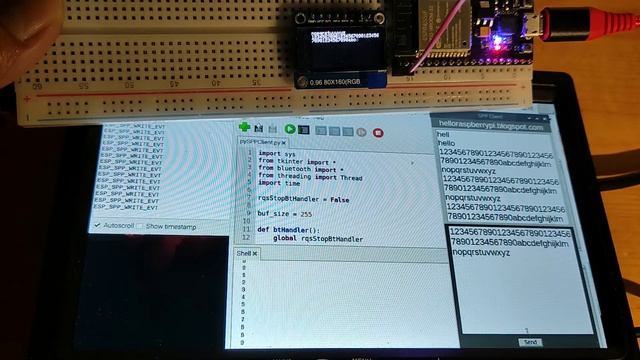This screenshot has height=360, width=640.
Task: Toggle Autoscroll checkbox in serial monitor
Action: point(97,225)
